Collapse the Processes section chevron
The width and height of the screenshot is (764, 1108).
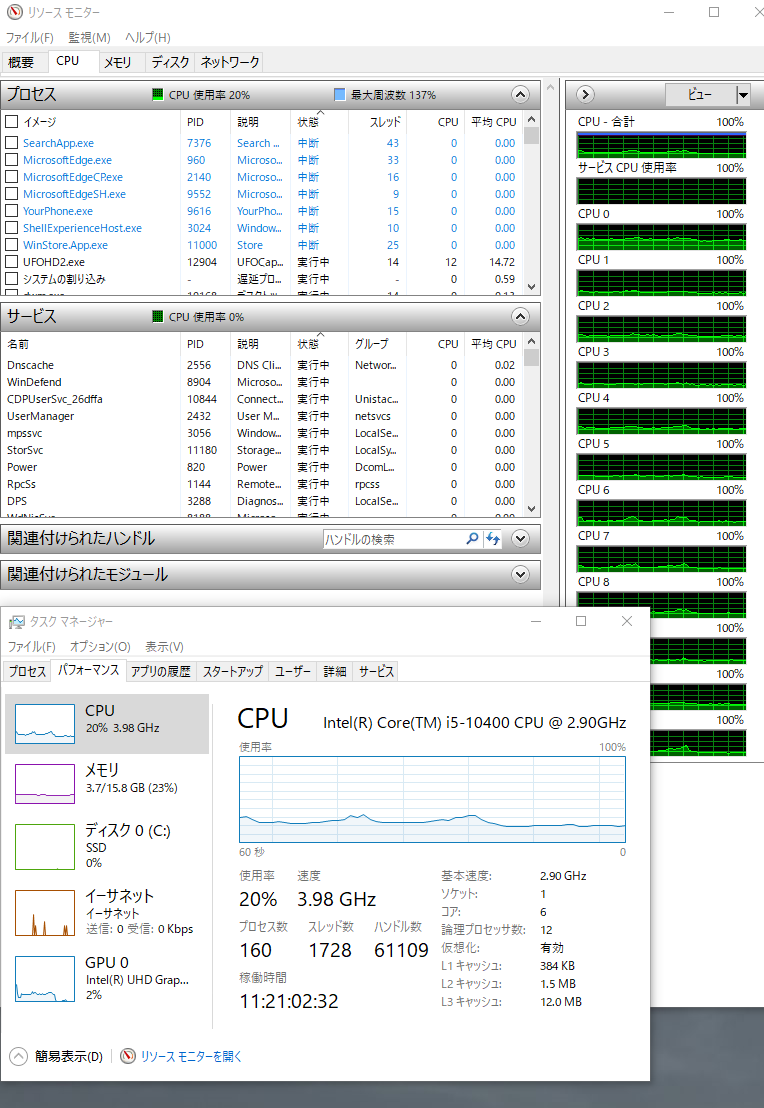click(519, 95)
